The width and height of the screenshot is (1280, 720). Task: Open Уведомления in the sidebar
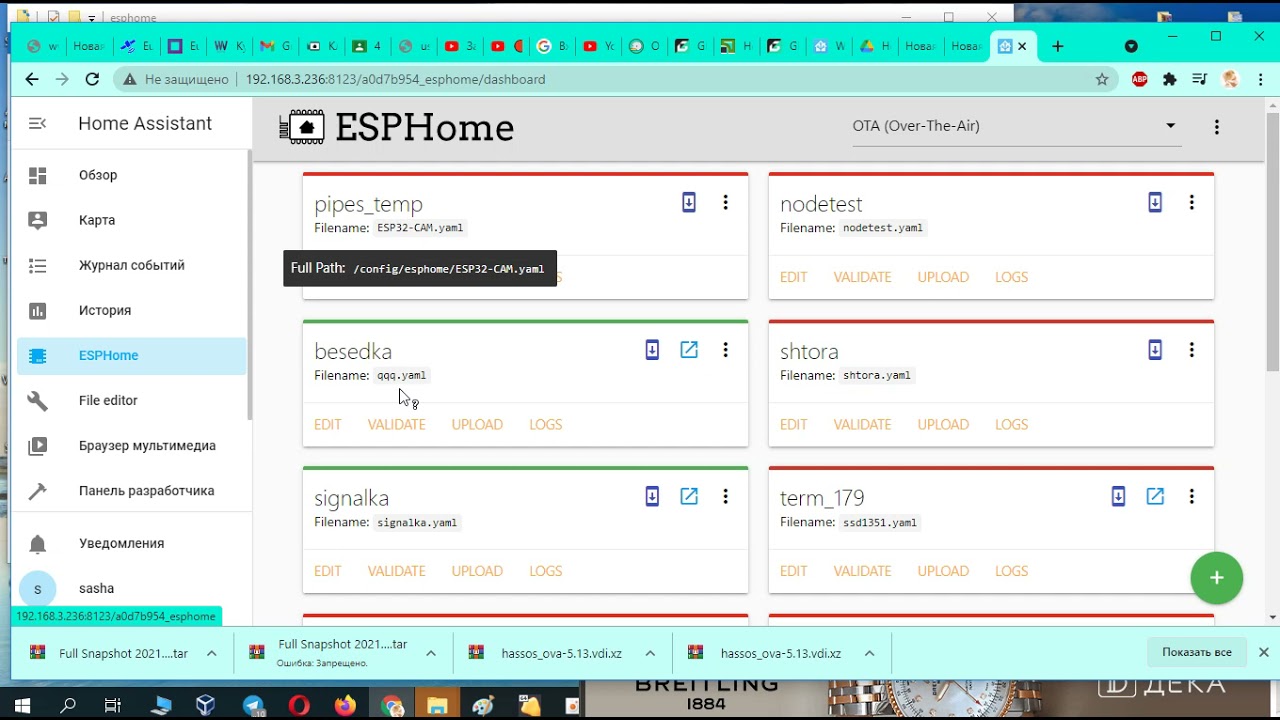[131, 543]
